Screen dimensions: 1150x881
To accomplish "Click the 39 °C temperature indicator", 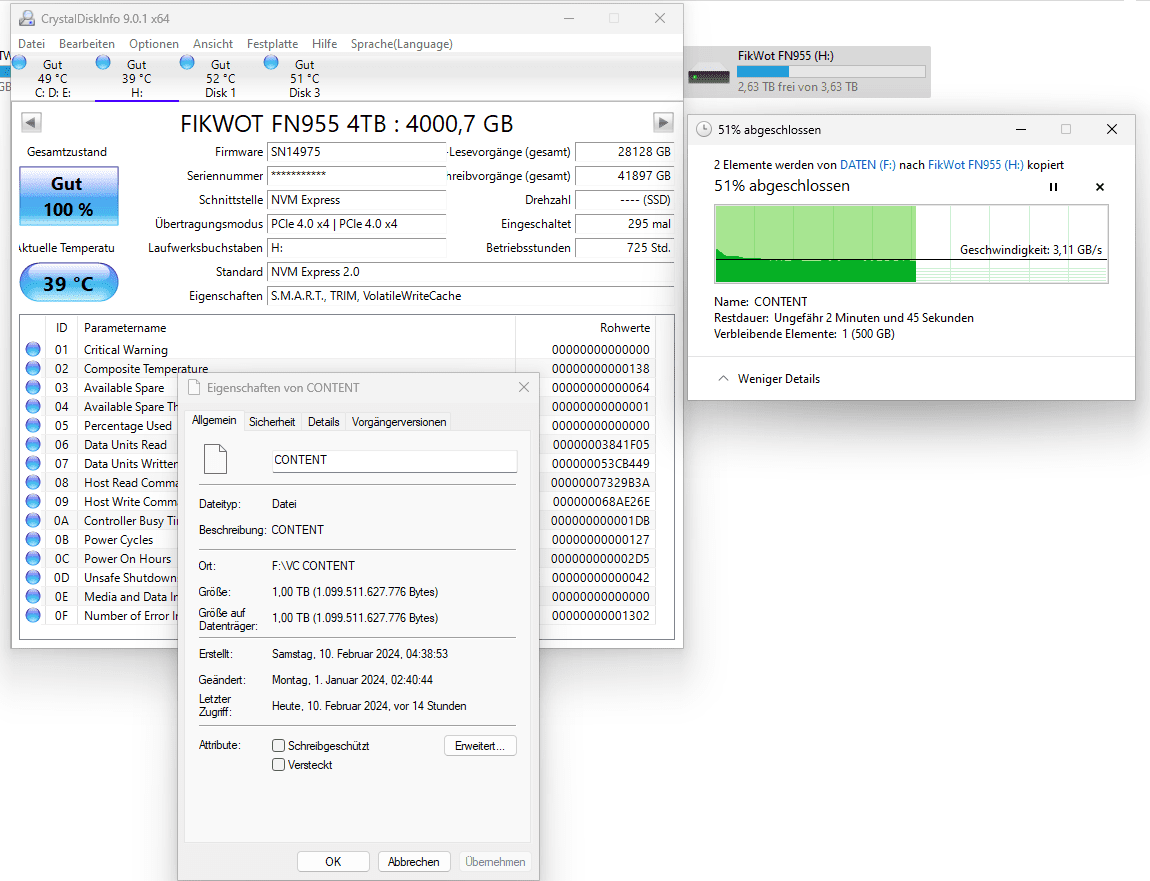I will (69, 283).
